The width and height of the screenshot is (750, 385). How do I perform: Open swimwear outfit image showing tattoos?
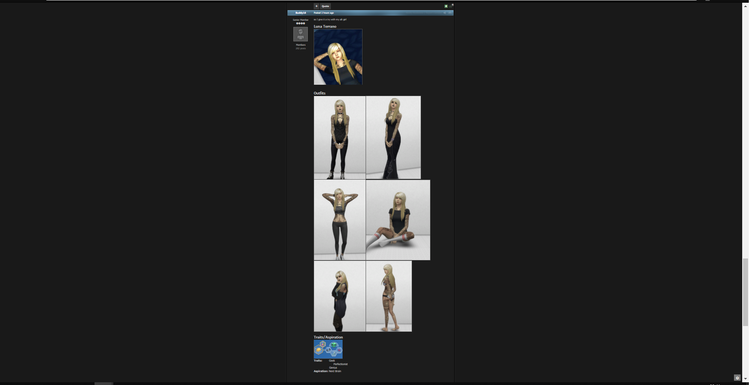click(x=389, y=297)
